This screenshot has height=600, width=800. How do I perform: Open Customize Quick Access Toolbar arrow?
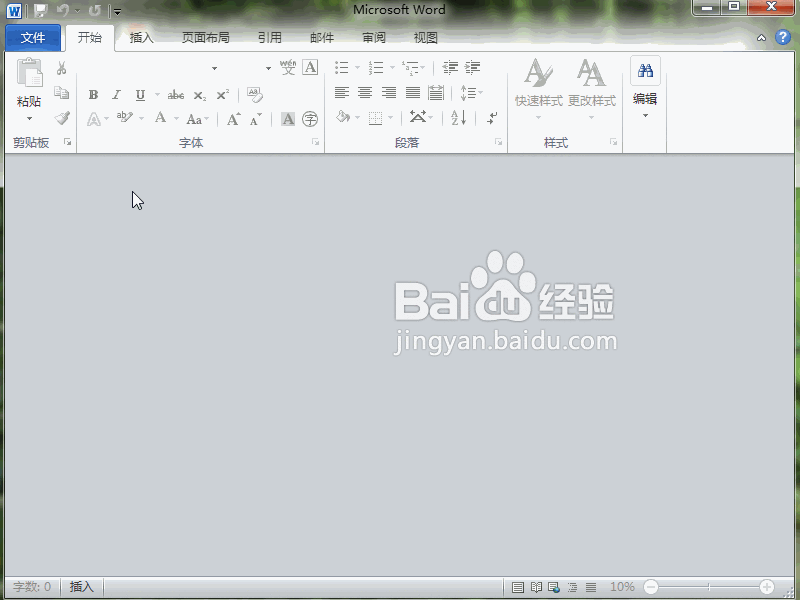[x=117, y=11]
